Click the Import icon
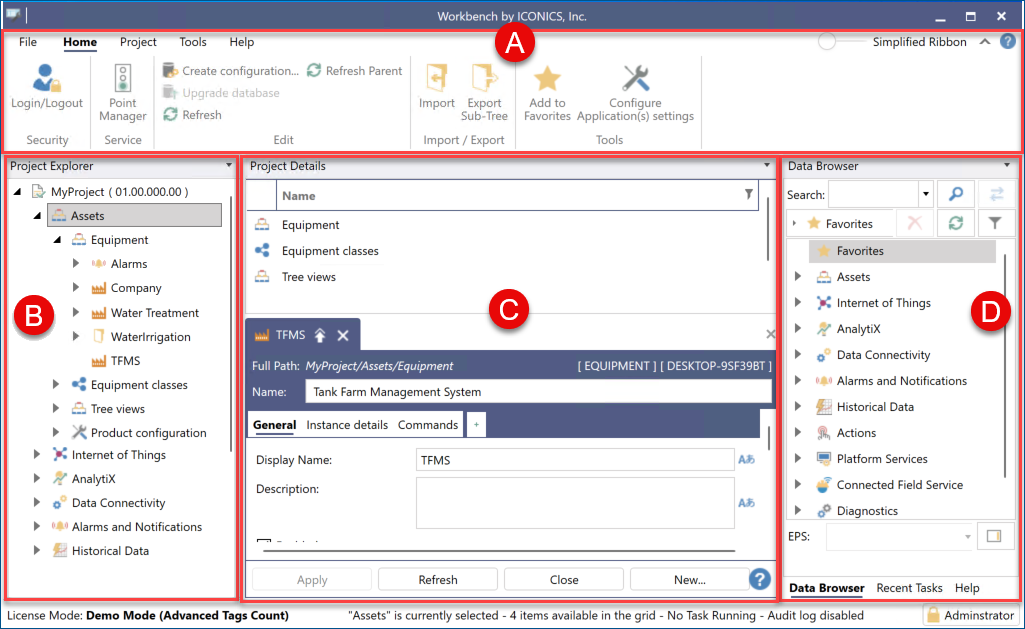The width and height of the screenshot is (1025, 629). (x=437, y=78)
